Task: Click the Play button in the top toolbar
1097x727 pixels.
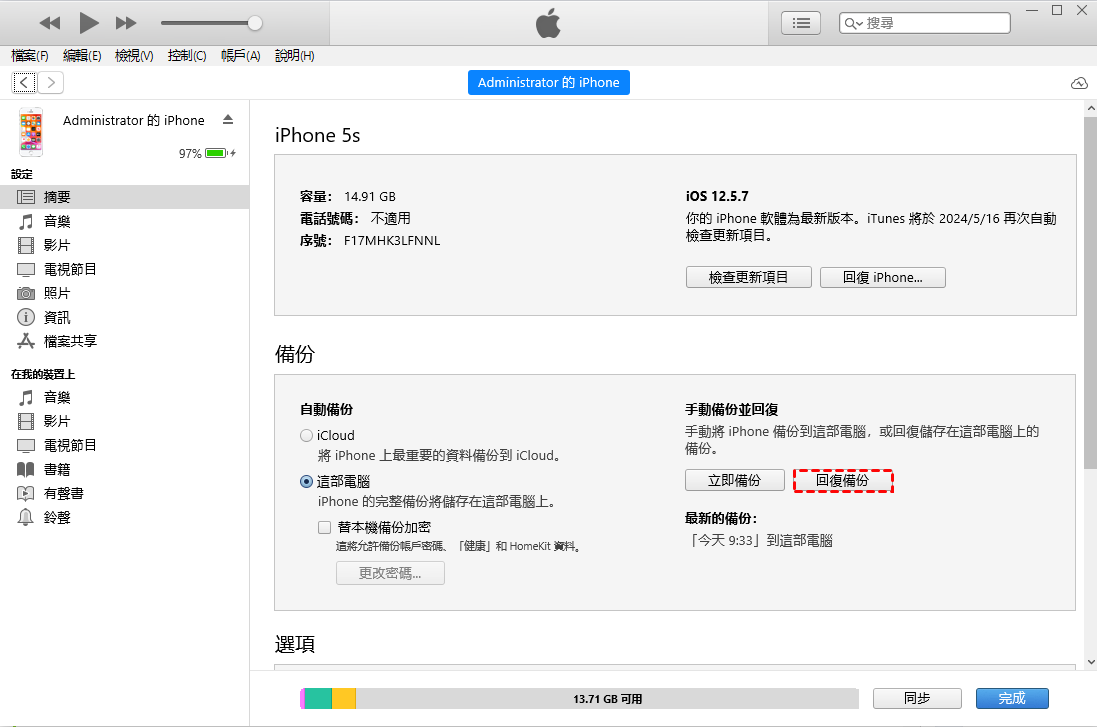Action: coord(89,22)
